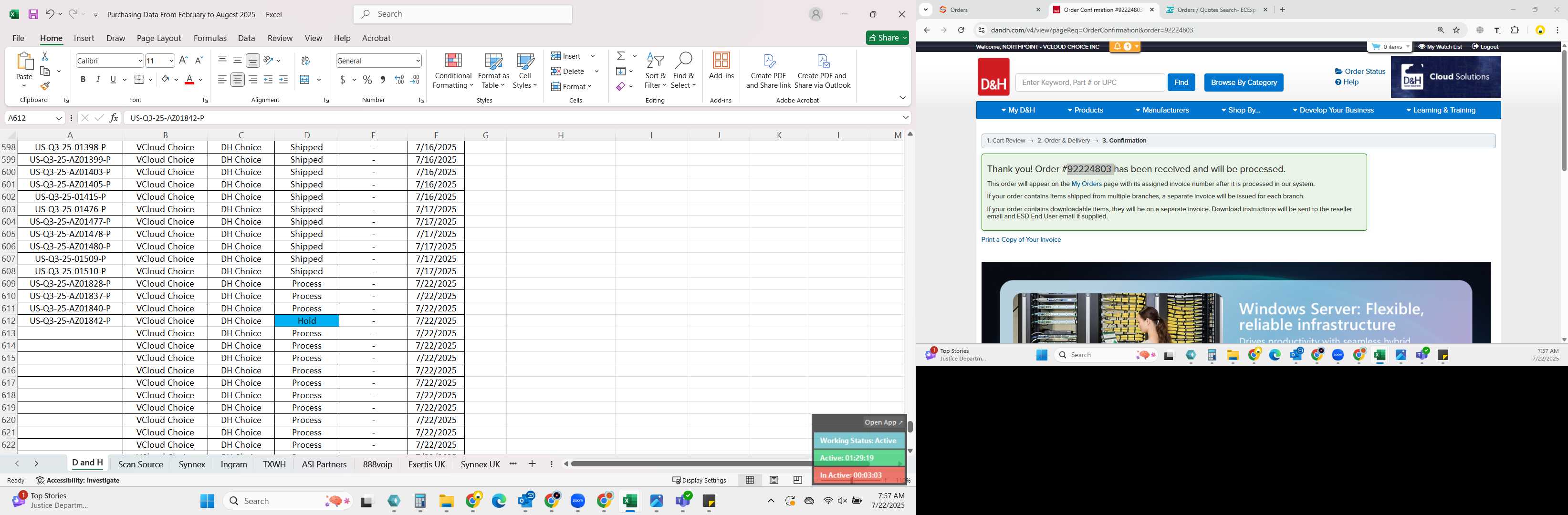Open the Page Layout ribbon tab

tap(159, 38)
